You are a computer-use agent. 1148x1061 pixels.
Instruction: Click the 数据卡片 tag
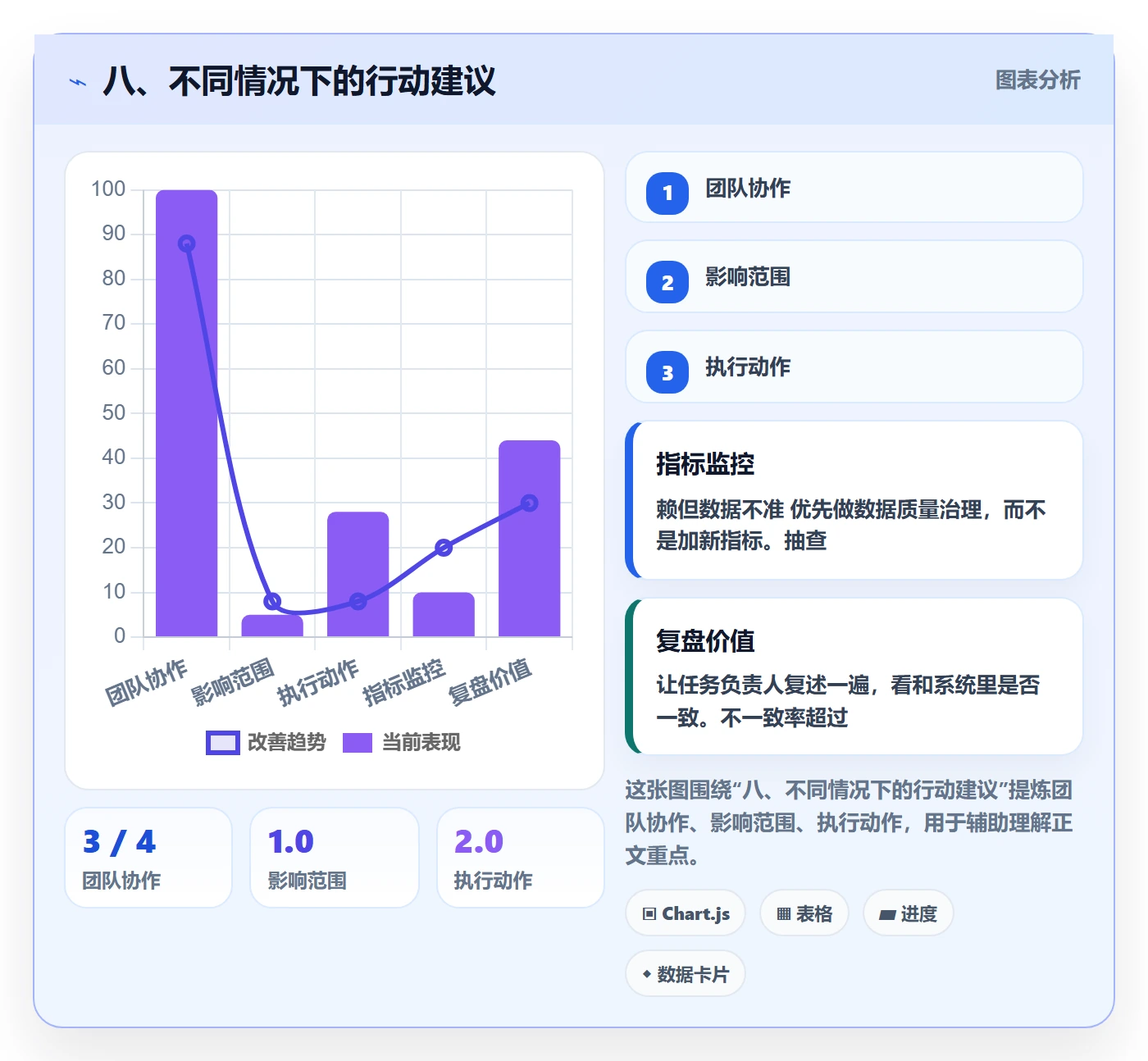point(686,974)
